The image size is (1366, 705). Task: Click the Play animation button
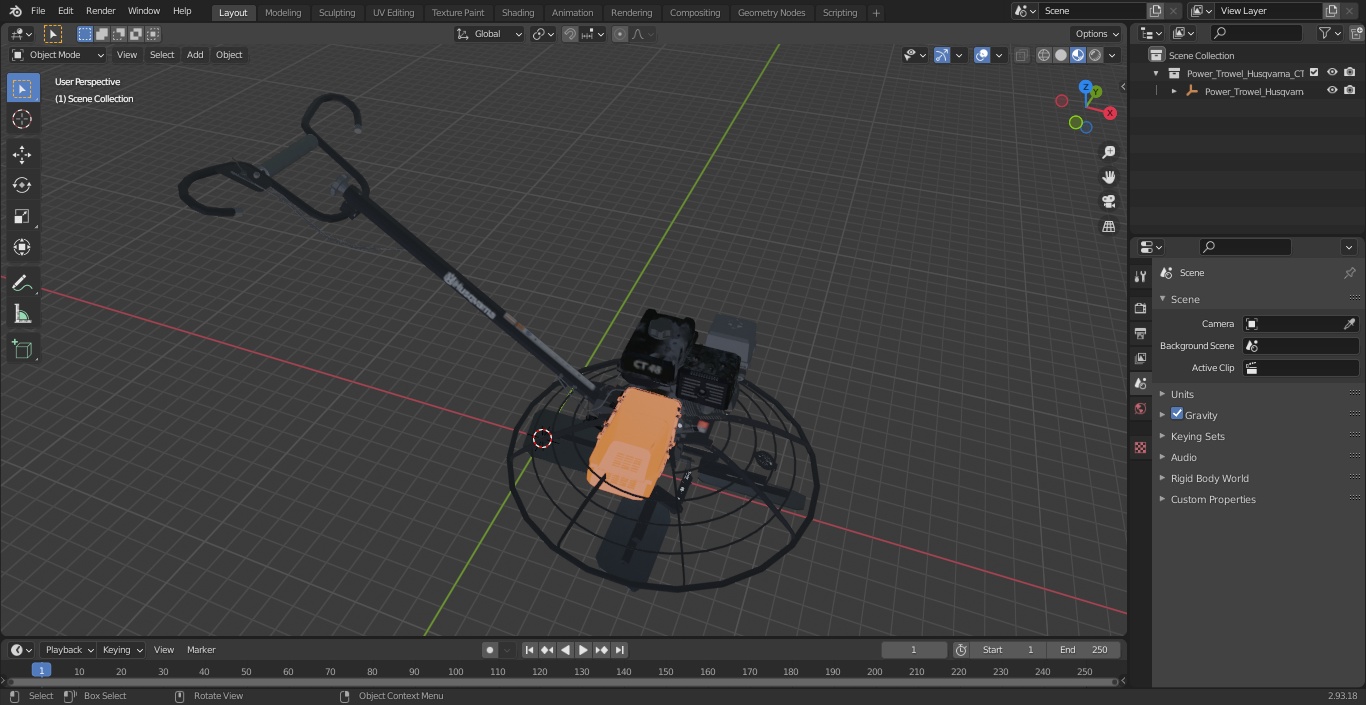pos(584,650)
